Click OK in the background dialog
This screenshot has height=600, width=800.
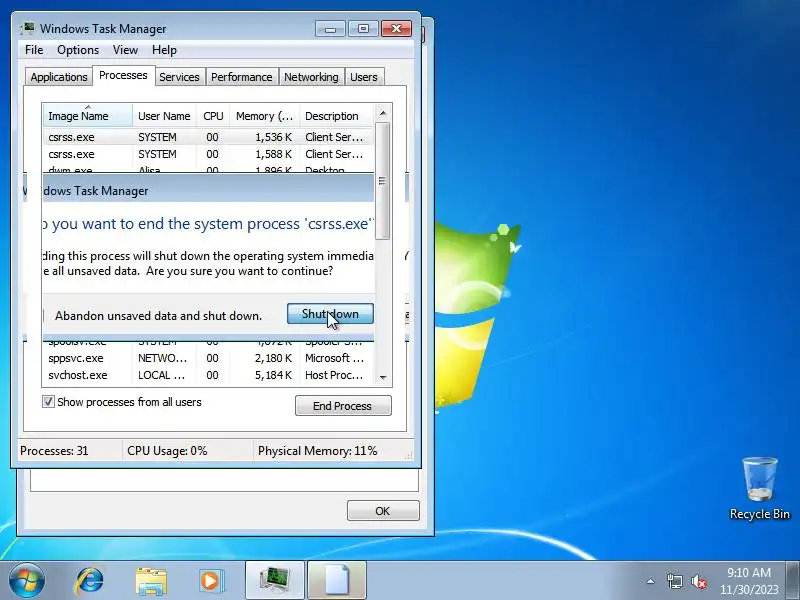click(383, 511)
